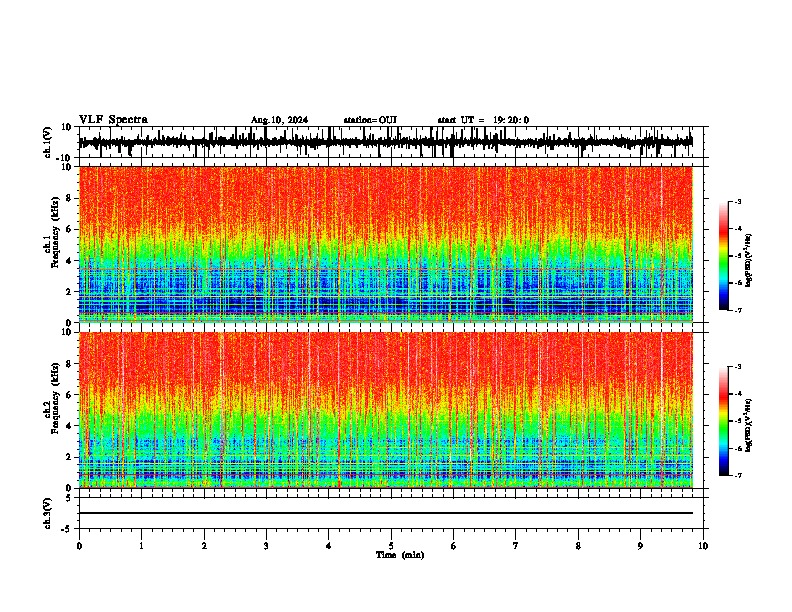Select the "Time (min)" axis label
The image size is (792, 612).
[x=400, y=555]
